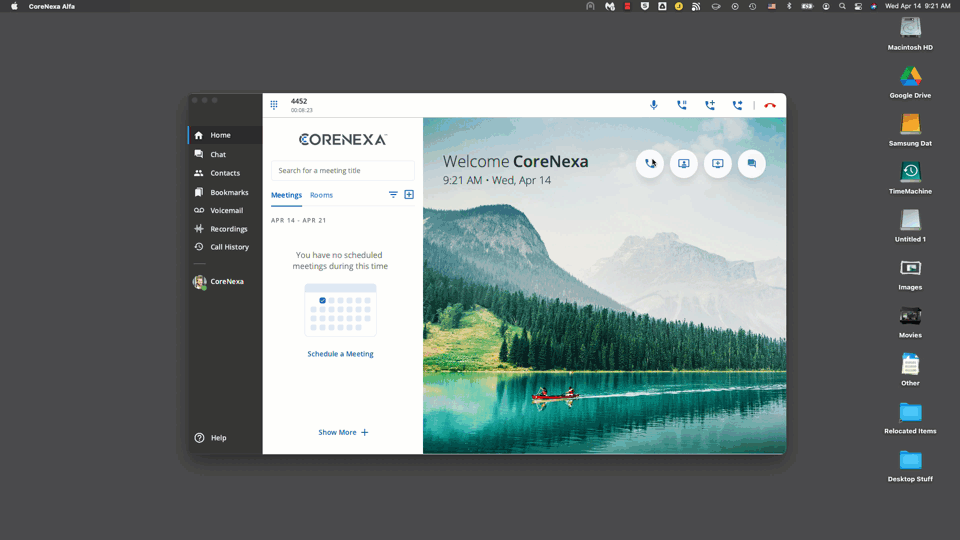The width and height of the screenshot is (960, 540).
Task: Put the active call on hold
Action: point(681,105)
